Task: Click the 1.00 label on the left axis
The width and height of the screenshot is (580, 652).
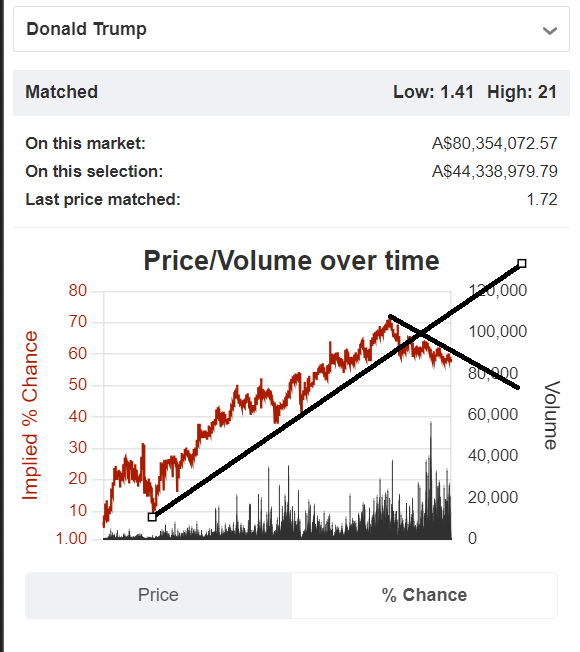Action: 72,538
